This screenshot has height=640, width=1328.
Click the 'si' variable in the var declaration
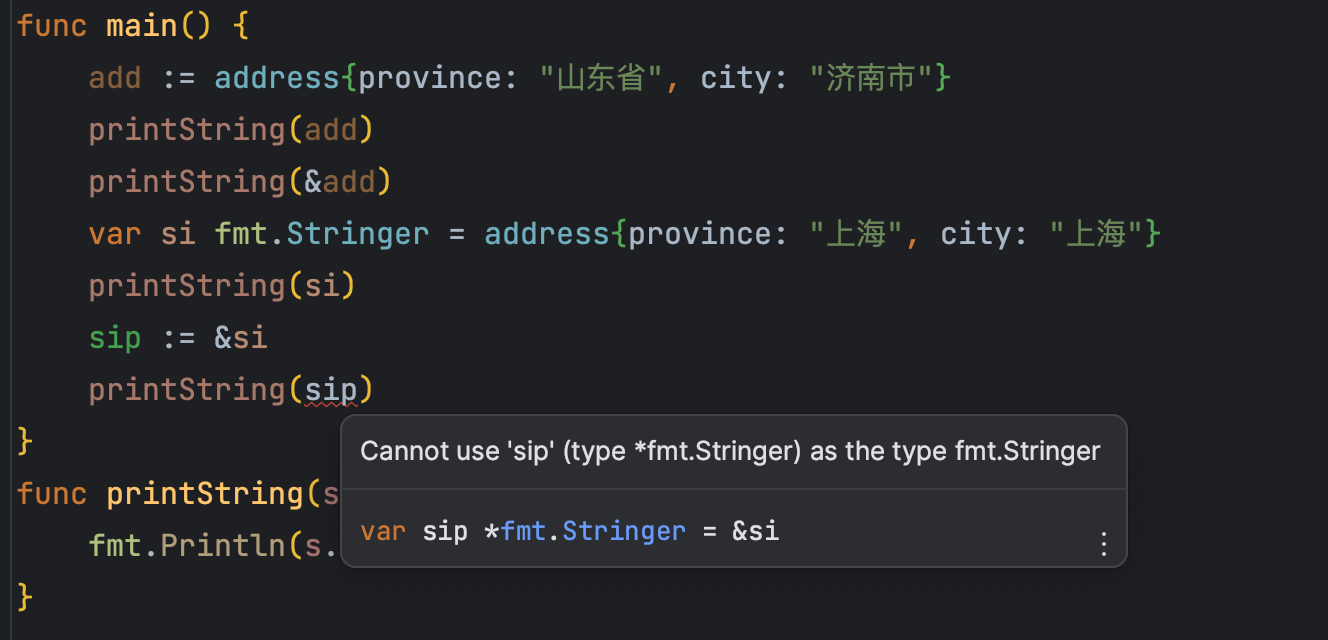pyautogui.click(x=178, y=233)
